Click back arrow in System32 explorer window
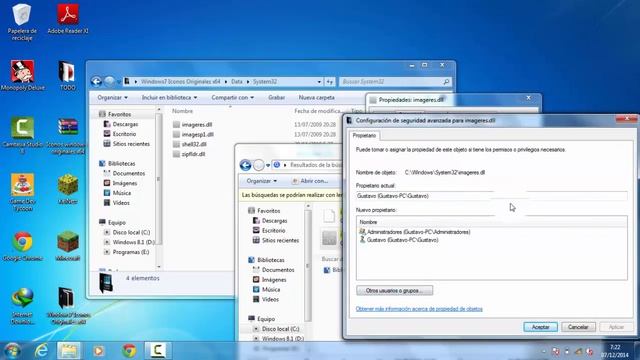The height and width of the screenshot is (360, 640). coord(96,82)
